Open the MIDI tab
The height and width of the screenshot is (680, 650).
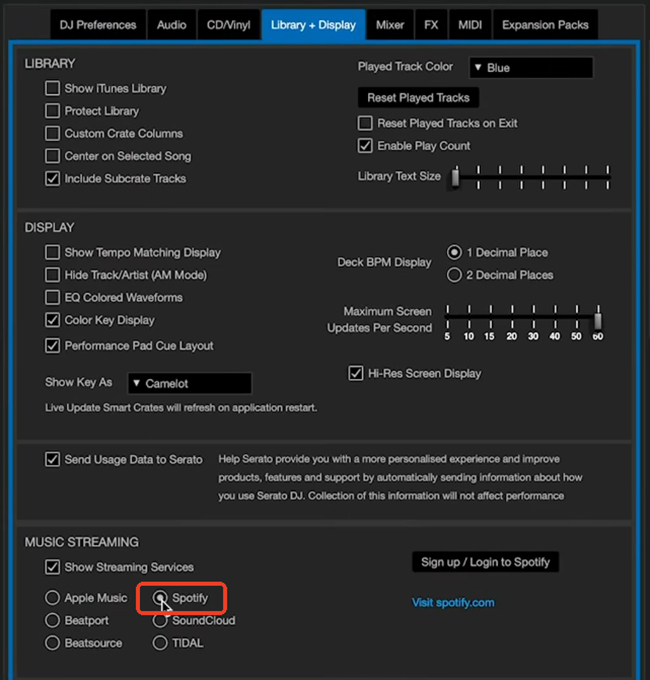coord(470,24)
